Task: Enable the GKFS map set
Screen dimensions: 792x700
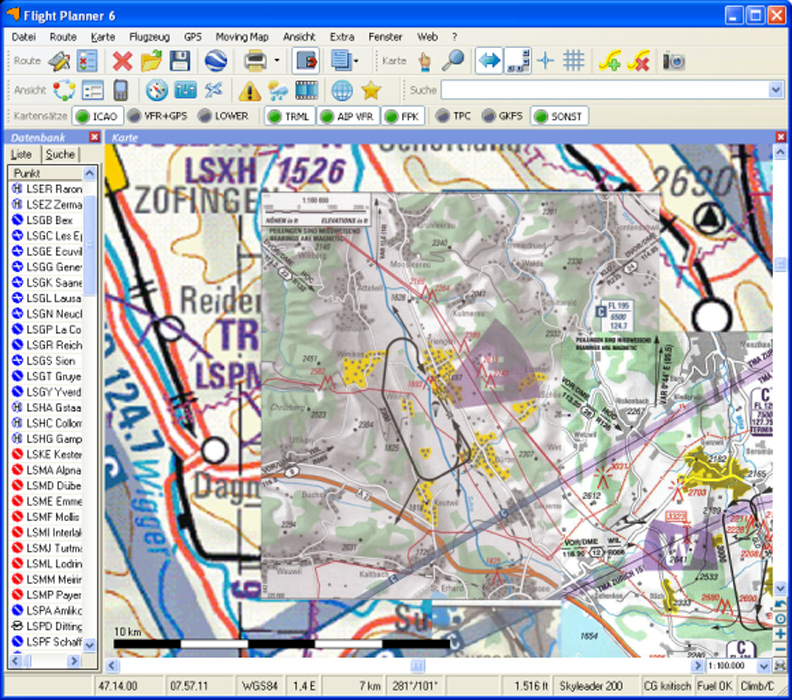Action: coord(503,116)
